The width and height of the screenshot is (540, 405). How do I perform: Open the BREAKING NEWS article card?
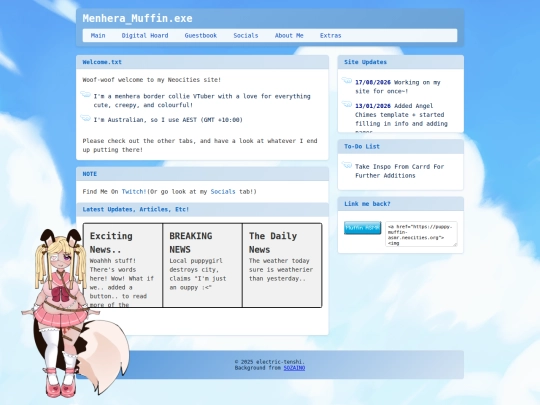(x=202, y=265)
